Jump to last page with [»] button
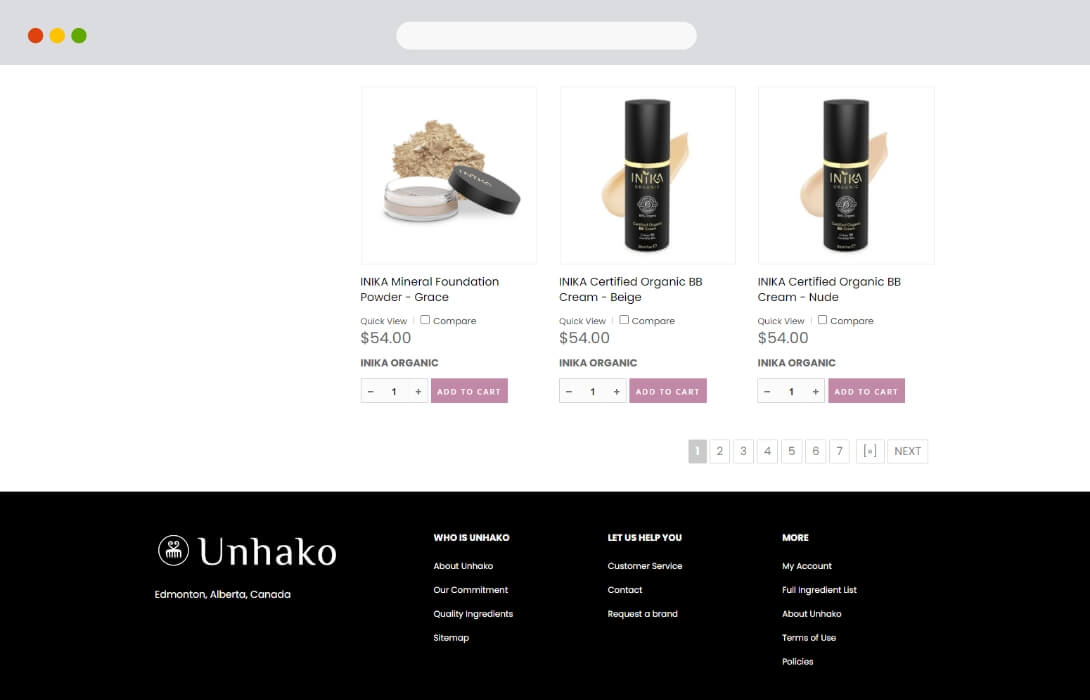This screenshot has width=1090, height=700. (870, 451)
